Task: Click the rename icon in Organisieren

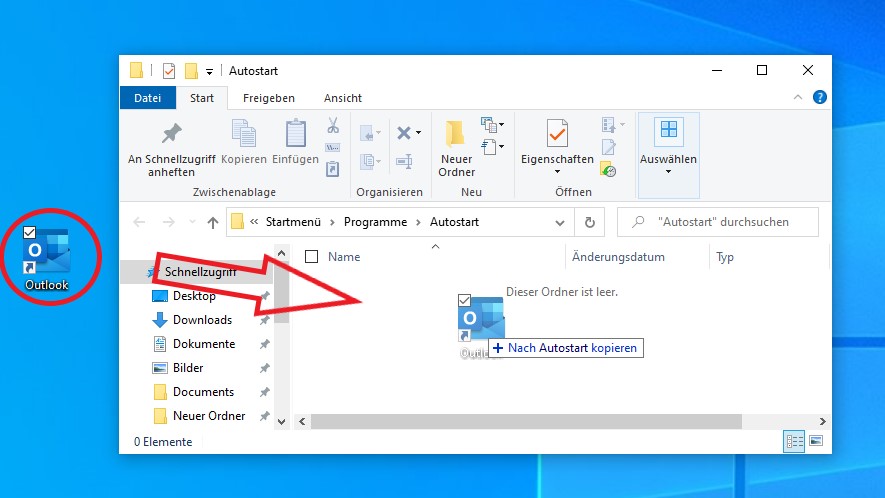Action: pos(404,161)
